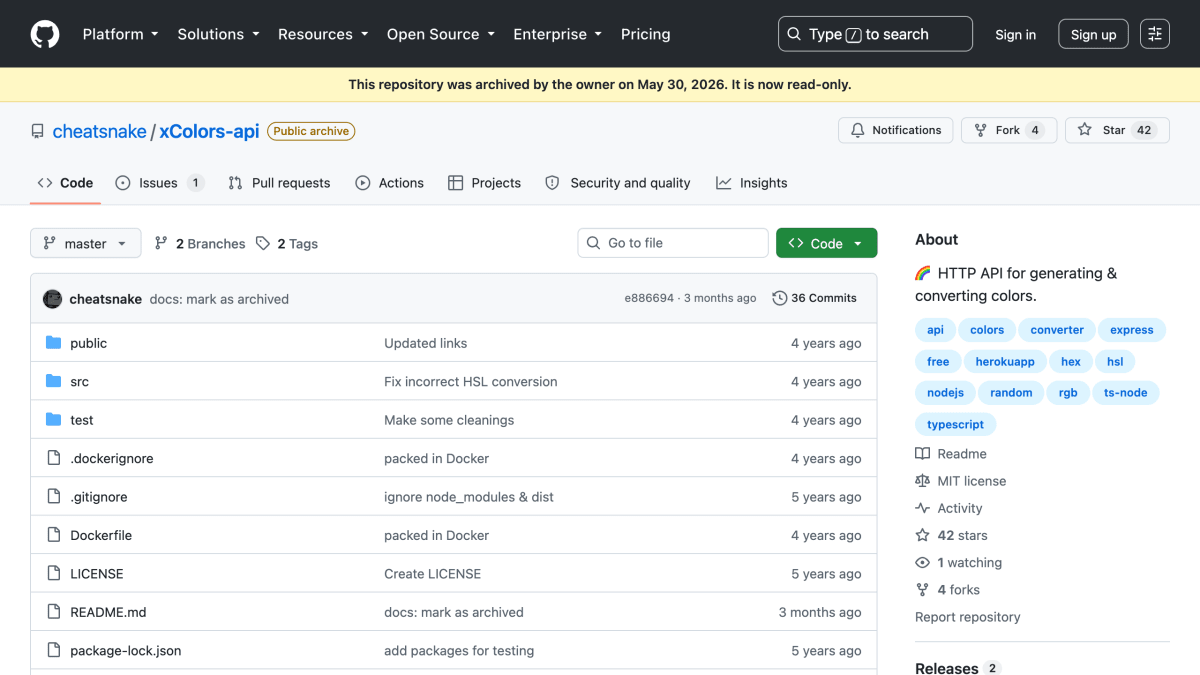Click the herokuapp topic tag
This screenshot has width=1200, height=675.
[1005, 362]
